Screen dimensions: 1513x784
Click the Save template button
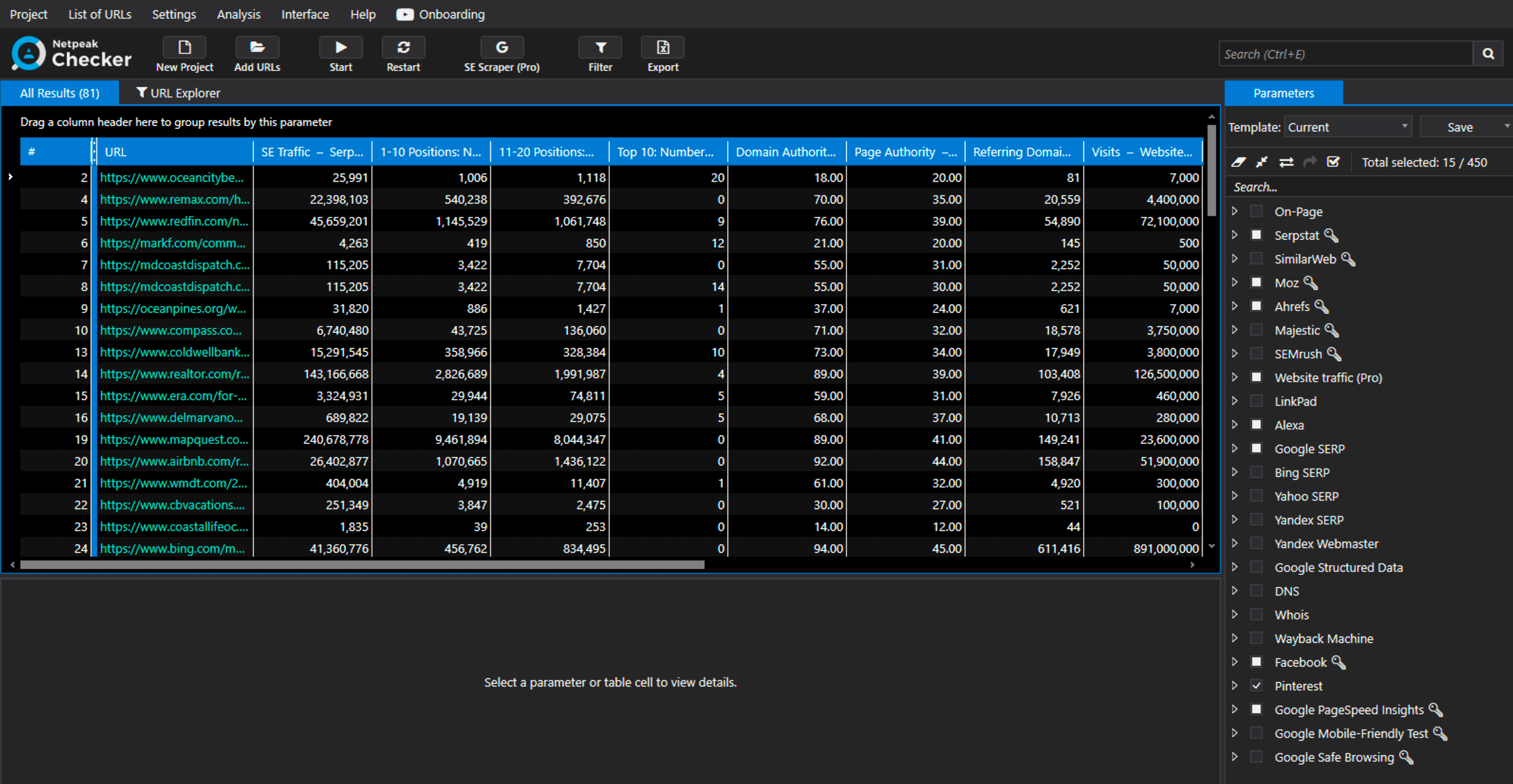tap(1459, 127)
